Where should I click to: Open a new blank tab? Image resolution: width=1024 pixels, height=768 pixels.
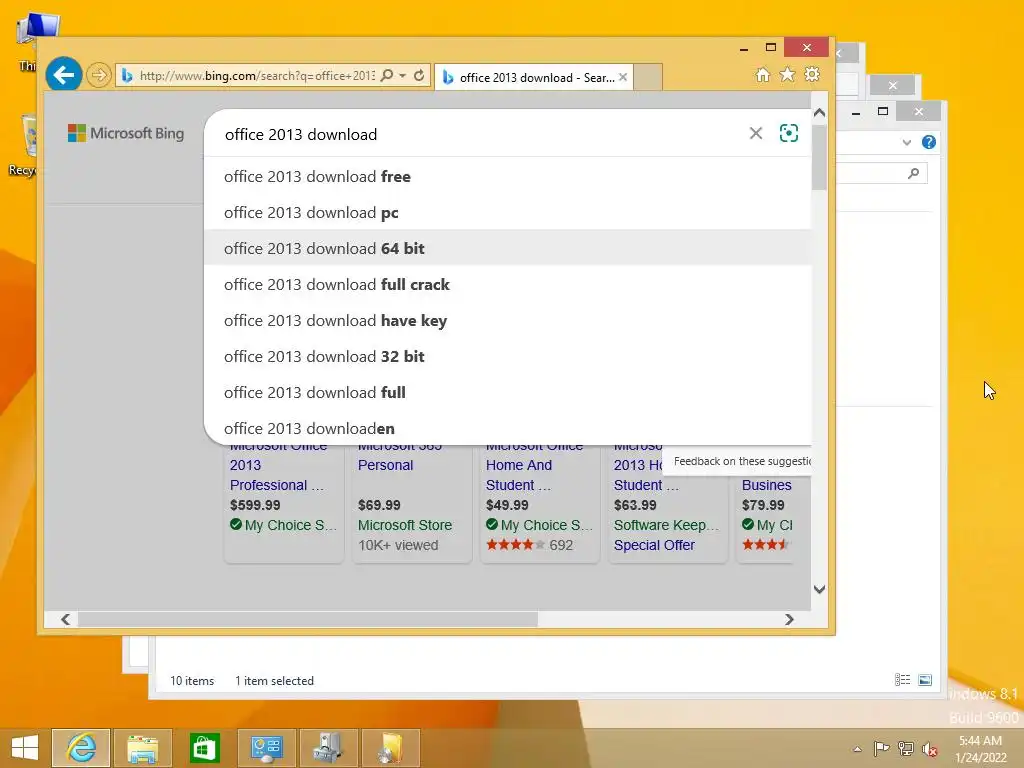click(648, 77)
